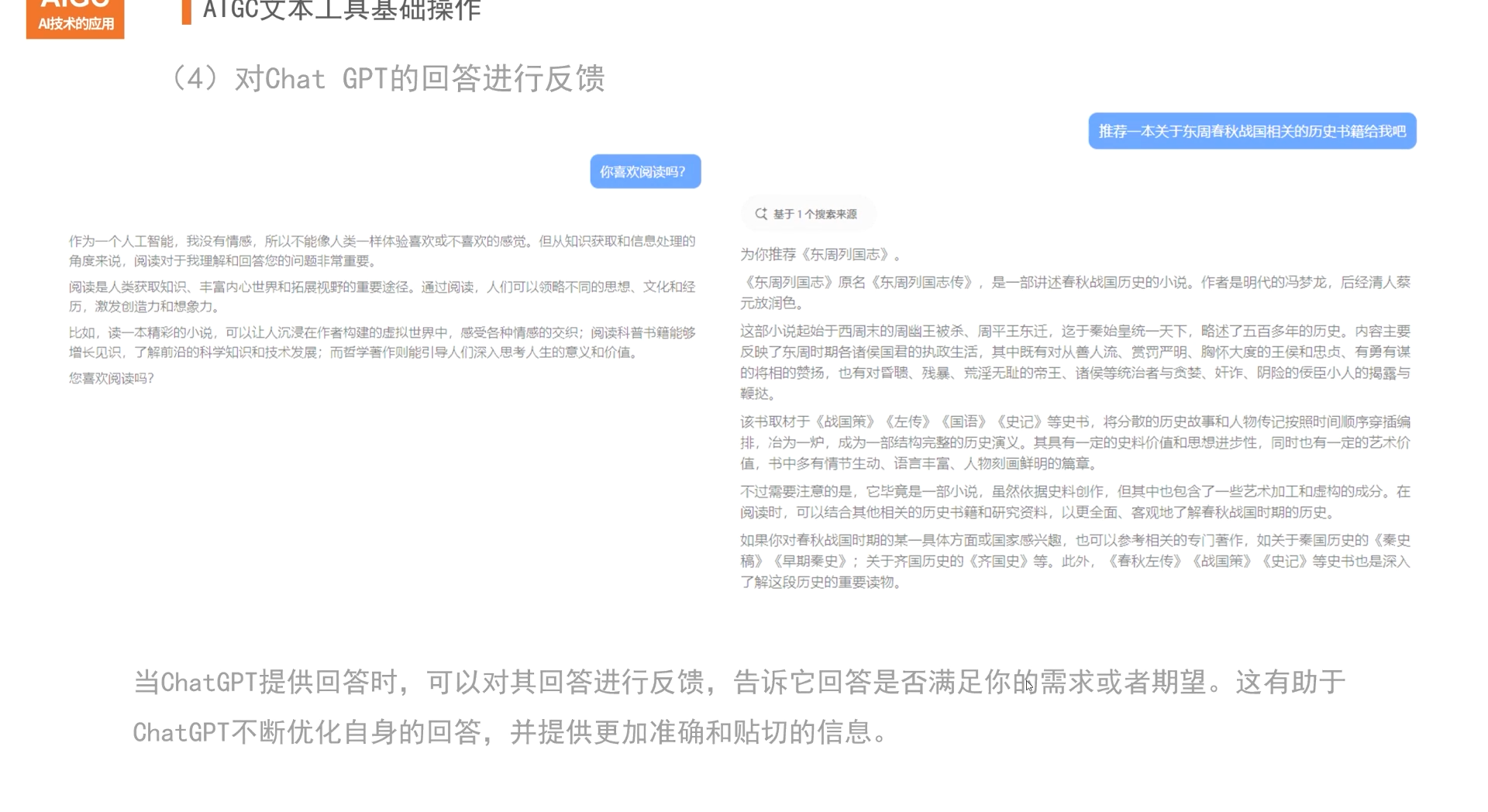The image size is (1488, 812).
Task: Click the paragraph starting 该书取材于《战国策》
Action: [1075, 442]
